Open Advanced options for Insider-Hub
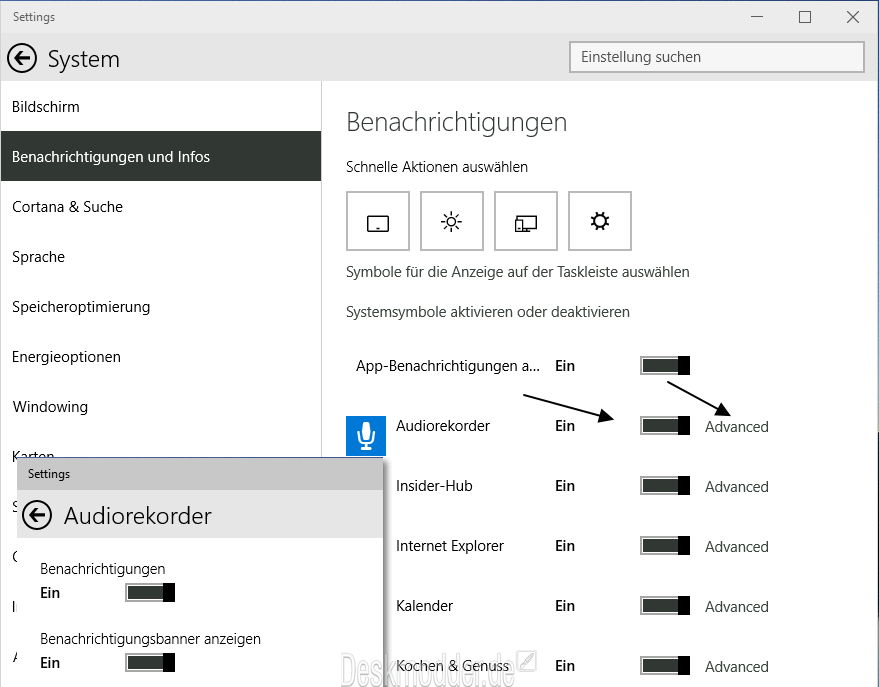The width and height of the screenshot is (879, 687). (737, 487)
